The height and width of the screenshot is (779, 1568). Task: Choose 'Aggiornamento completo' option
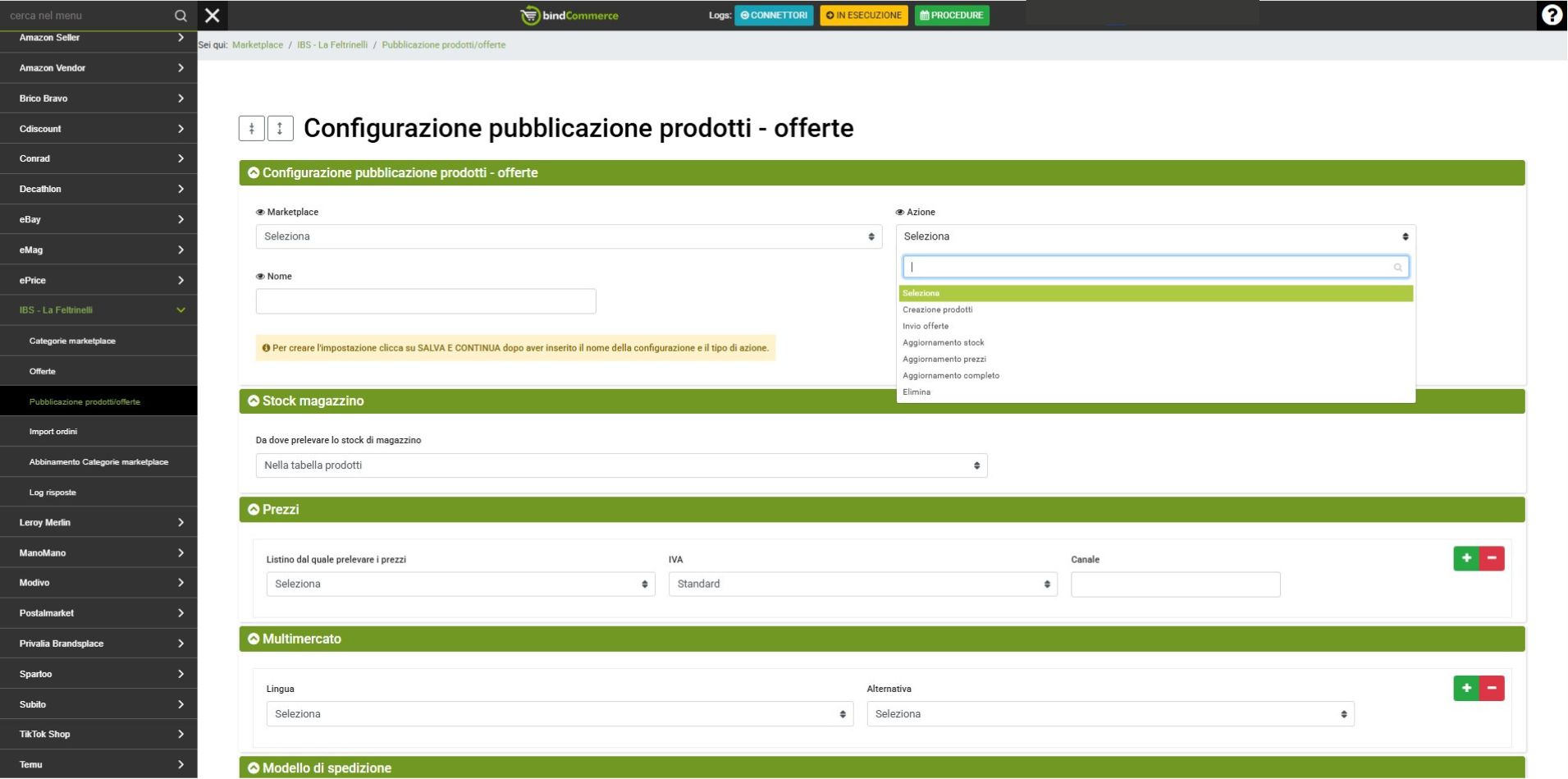[950, 375]
